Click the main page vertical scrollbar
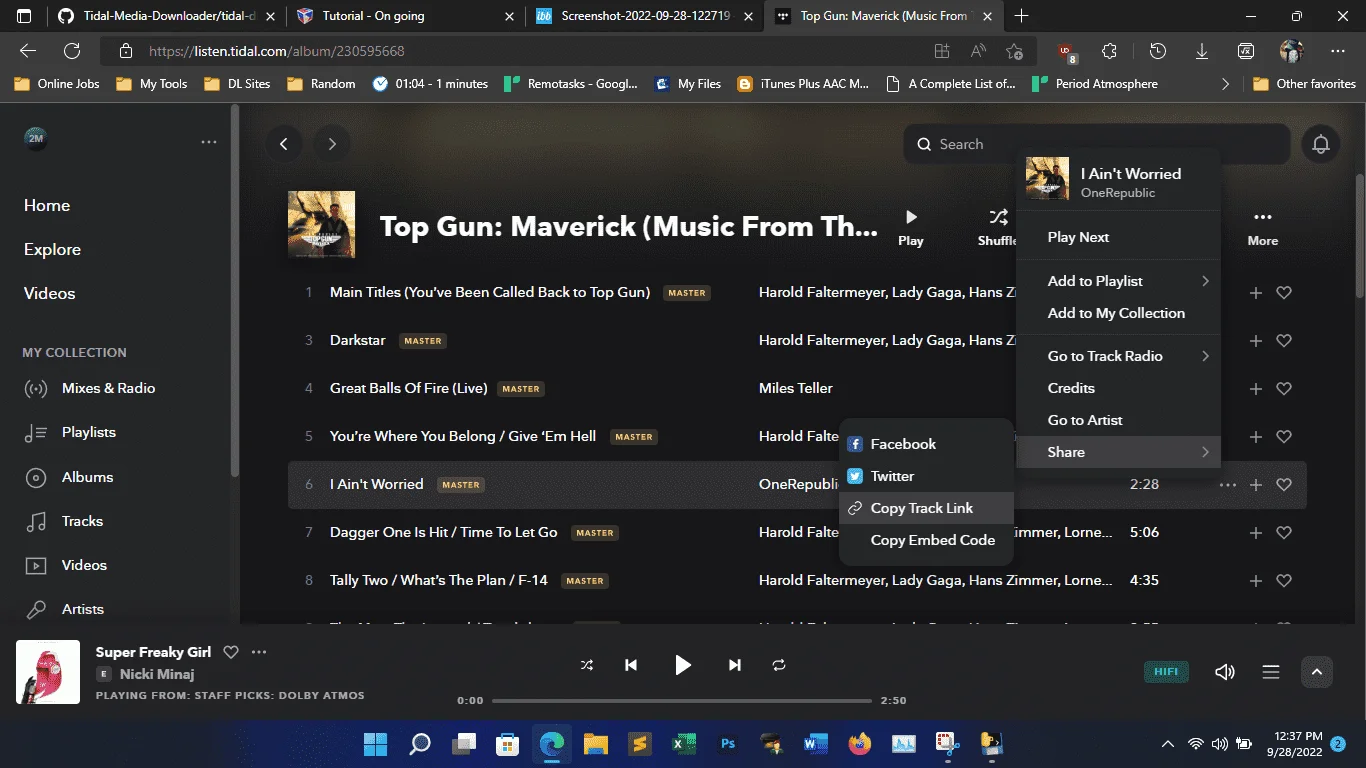This screenshot has width=1366, height=768. click(x=1359, y=237)
